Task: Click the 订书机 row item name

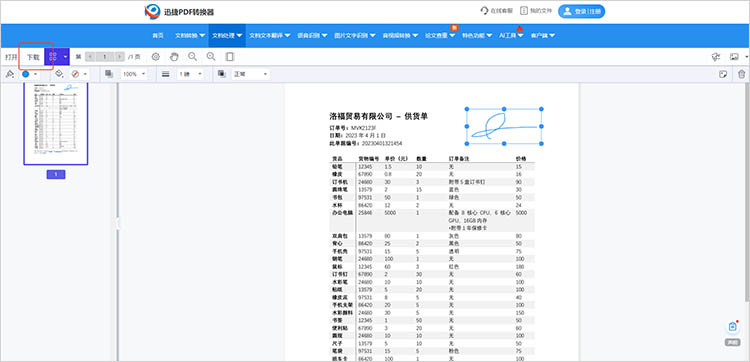Action: click(339, 182)
